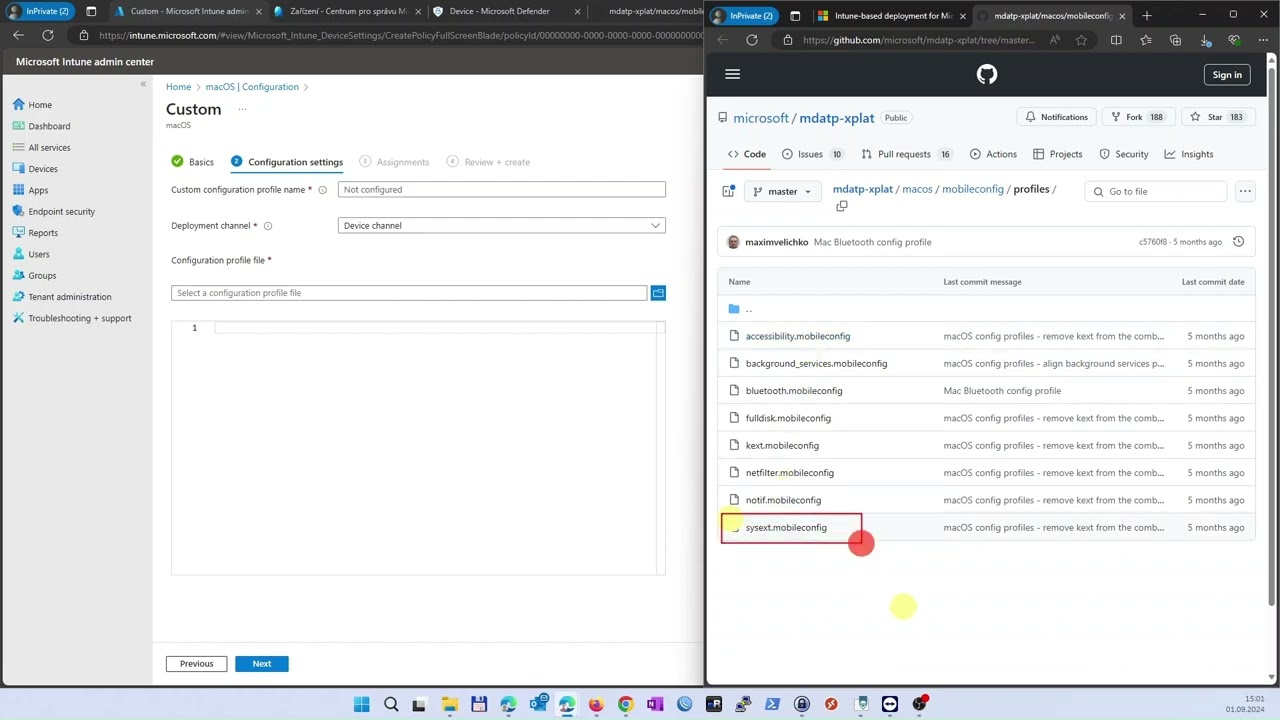Viewport: 1280px width, 720px height.
Task: Open sysext.mobileconfig file
Action: click(x=786, y=528)
